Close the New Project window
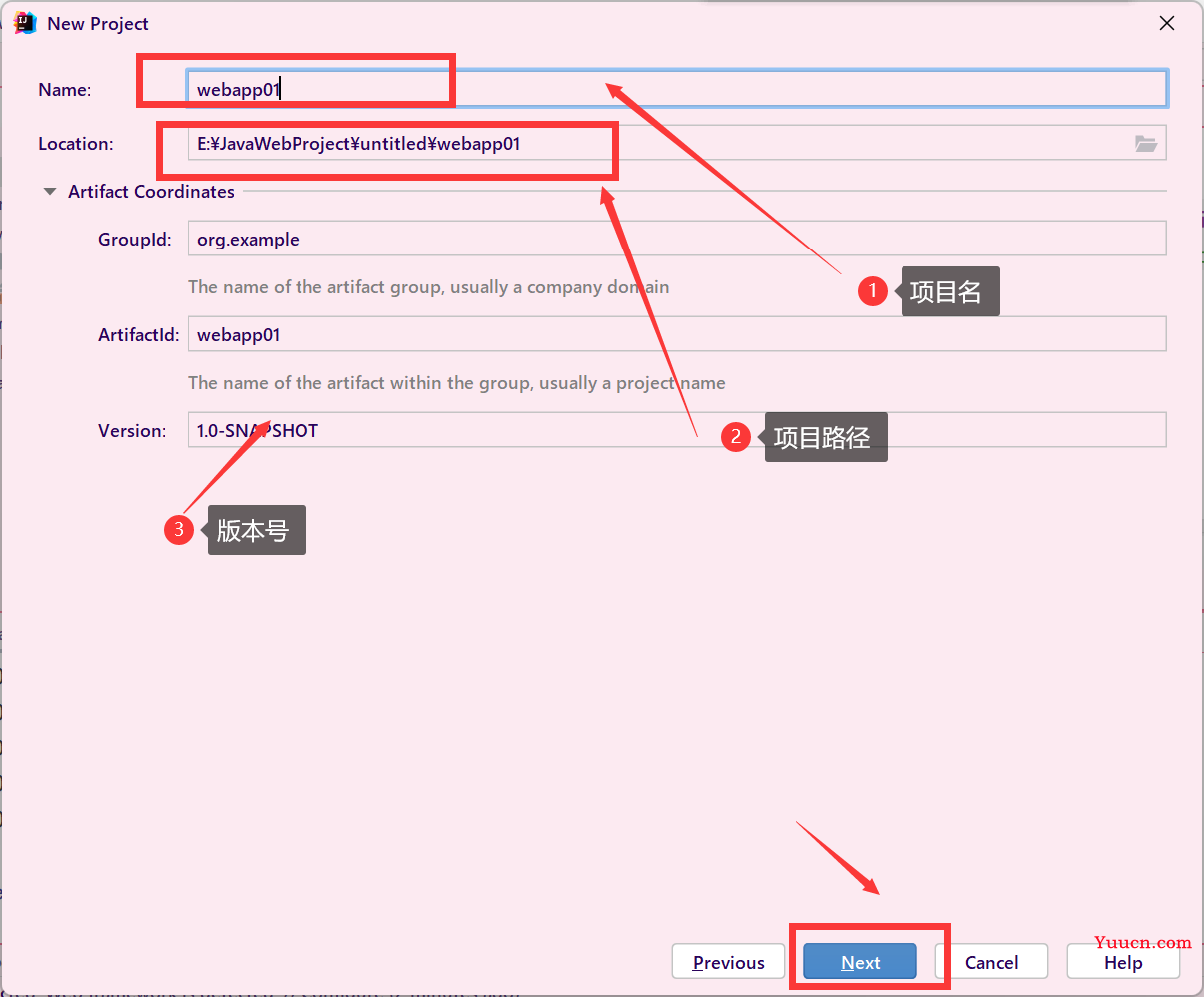 (1166, 23)
